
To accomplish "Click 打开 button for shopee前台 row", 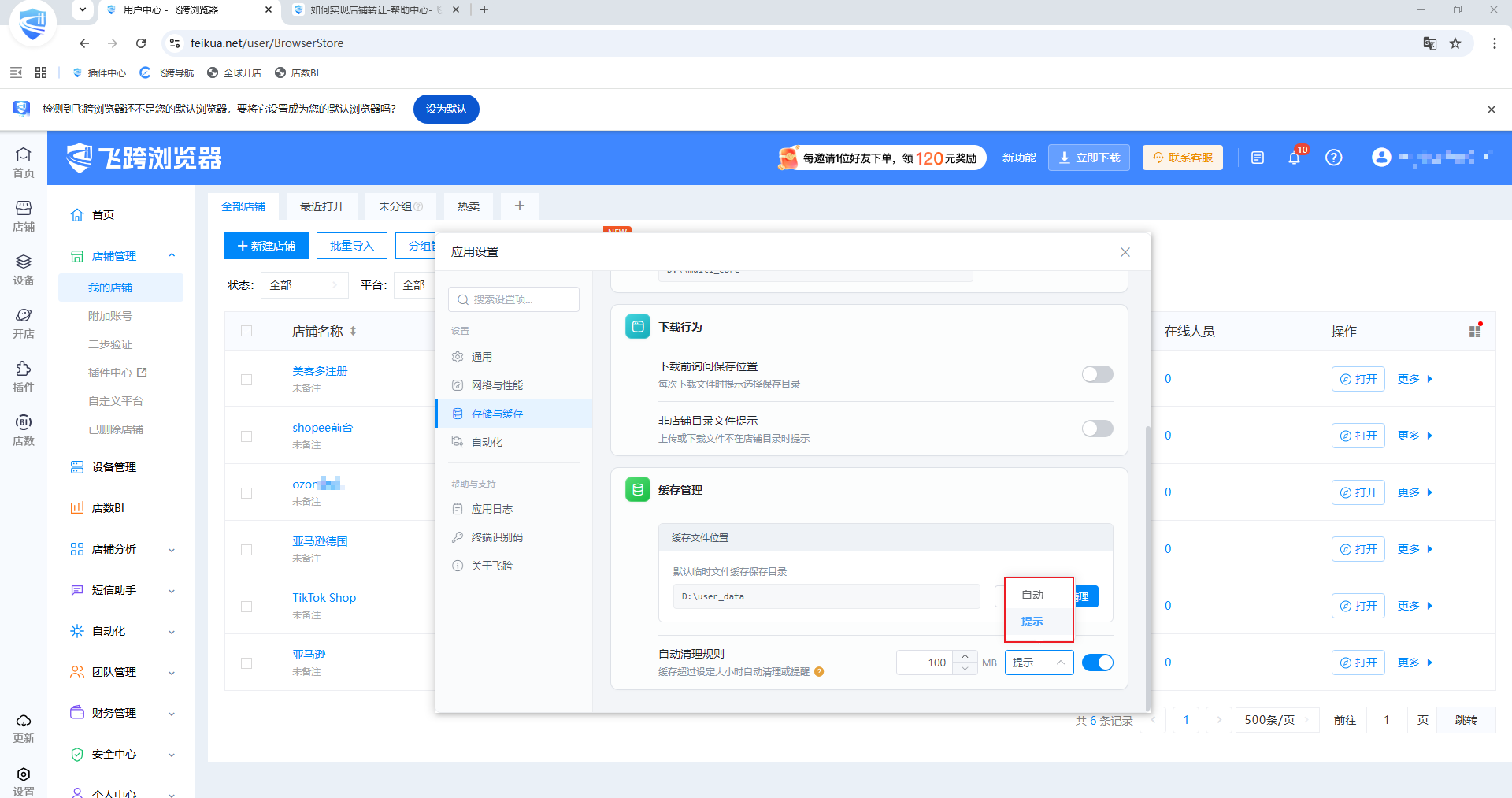I will pos(1358,436).
